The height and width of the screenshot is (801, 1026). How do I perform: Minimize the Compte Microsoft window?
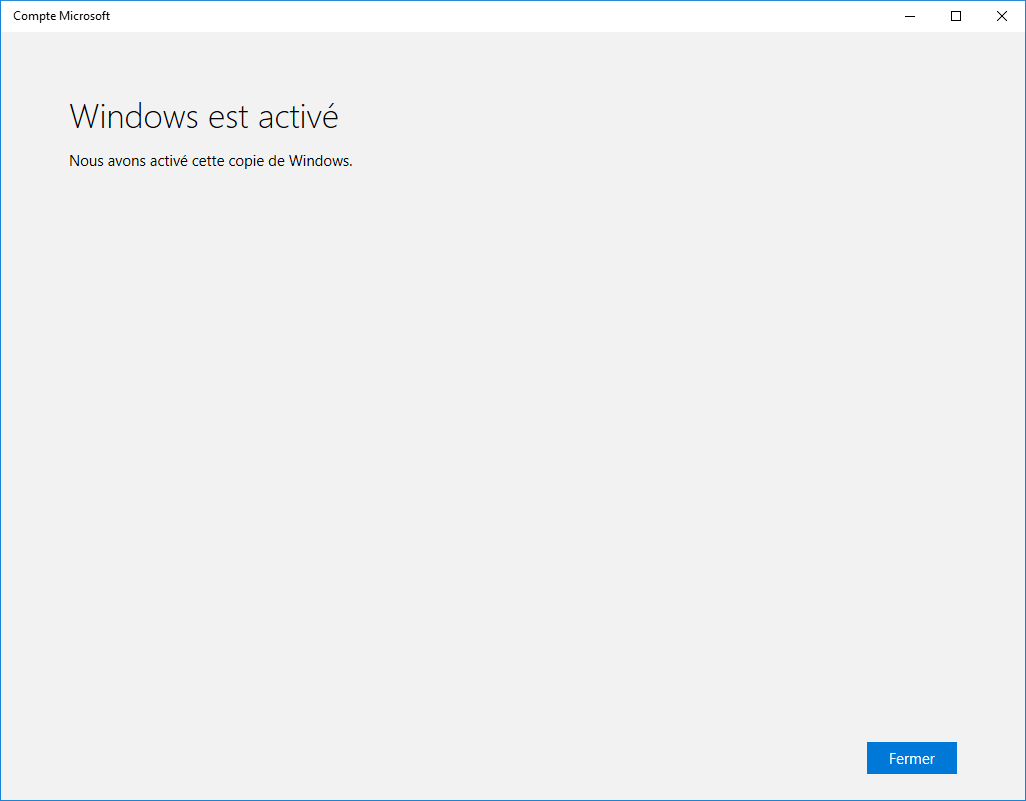point(910,16)
